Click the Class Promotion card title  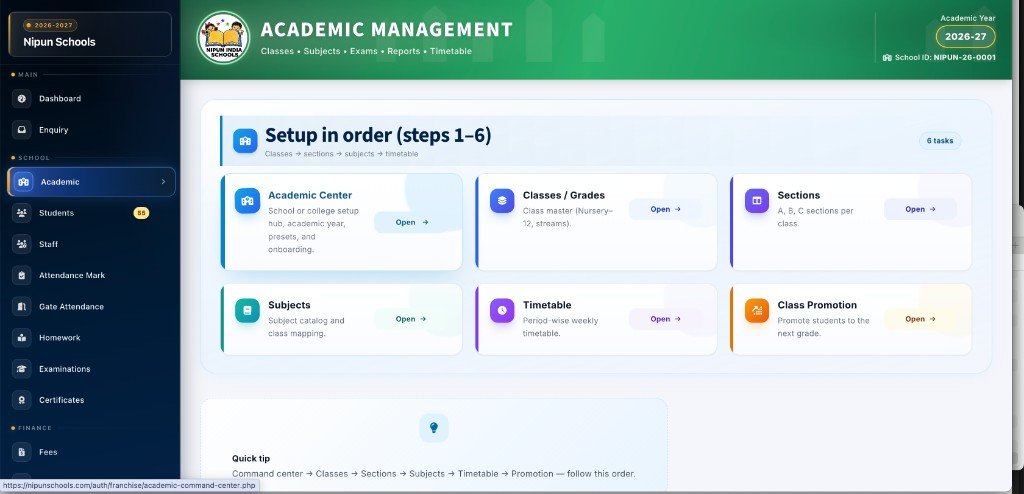tap(817, 305)
